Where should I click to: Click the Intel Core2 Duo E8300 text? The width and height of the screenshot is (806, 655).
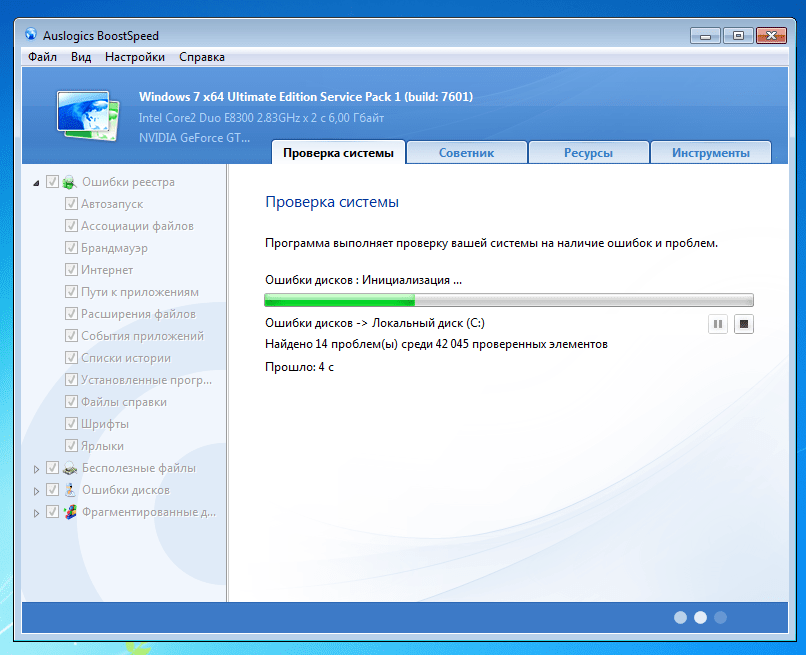pos(261,118)
